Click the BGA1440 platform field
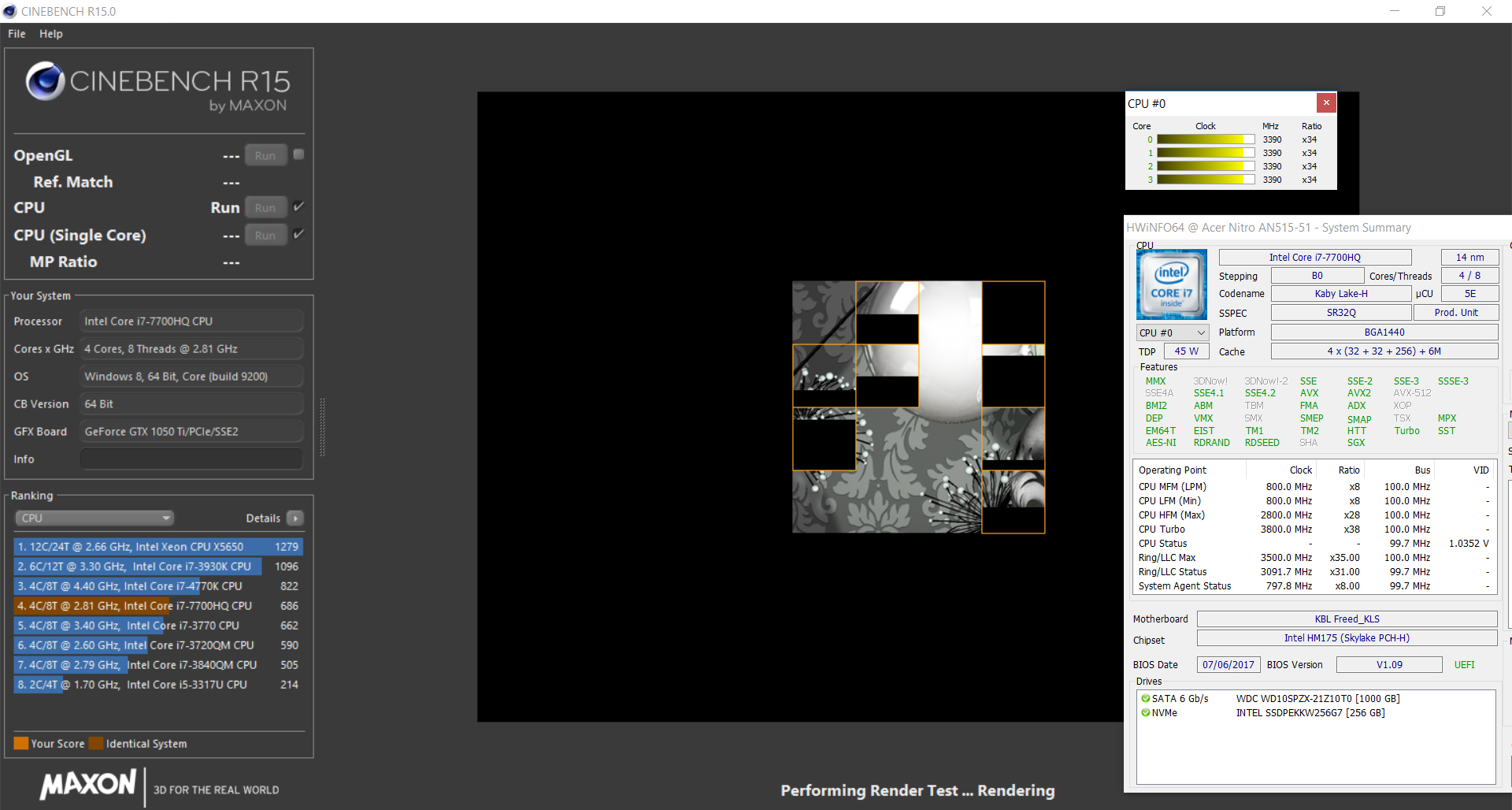1512x810 pixels. (1384, 332)
